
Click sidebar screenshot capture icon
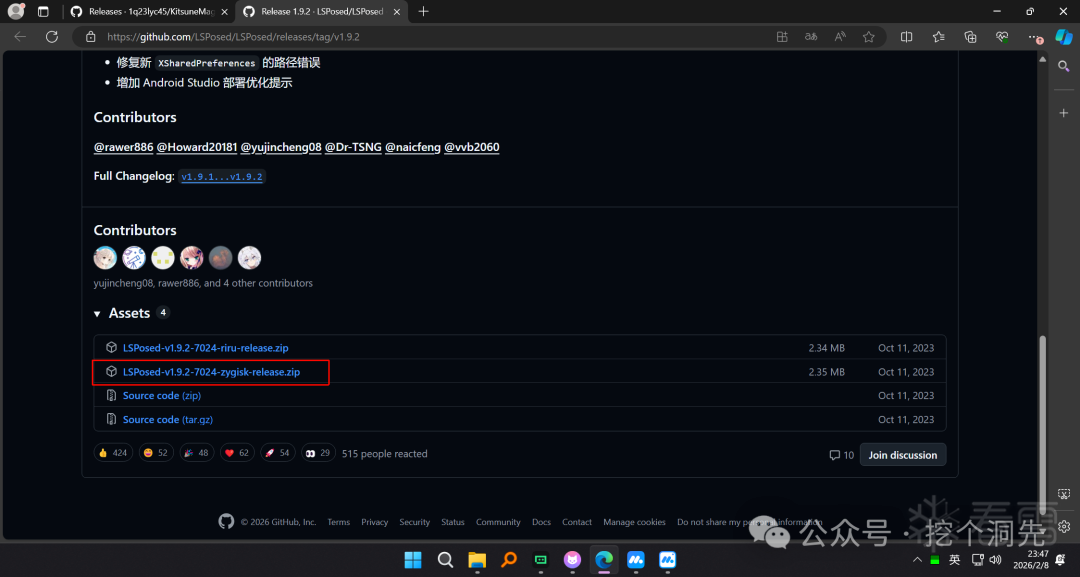1064,494
